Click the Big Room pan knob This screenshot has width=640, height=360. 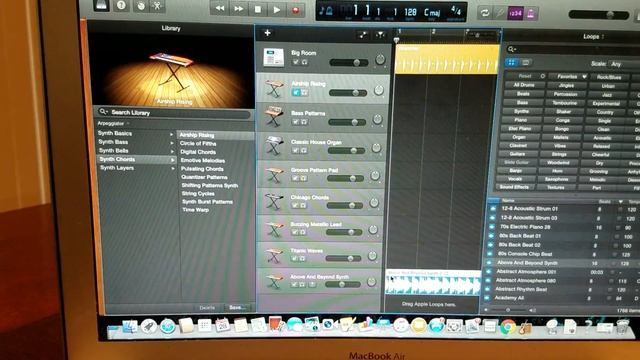click(x=380, y=59)
